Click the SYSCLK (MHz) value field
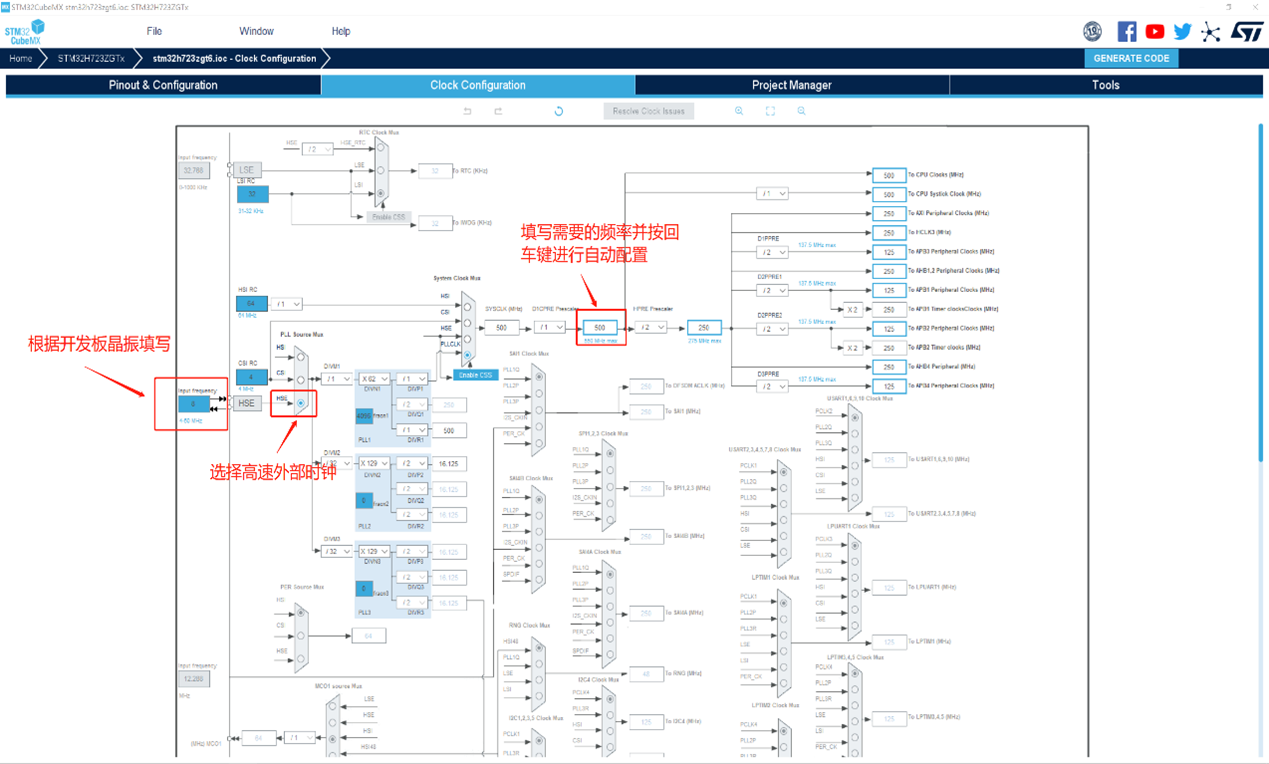 click(501, 327)
